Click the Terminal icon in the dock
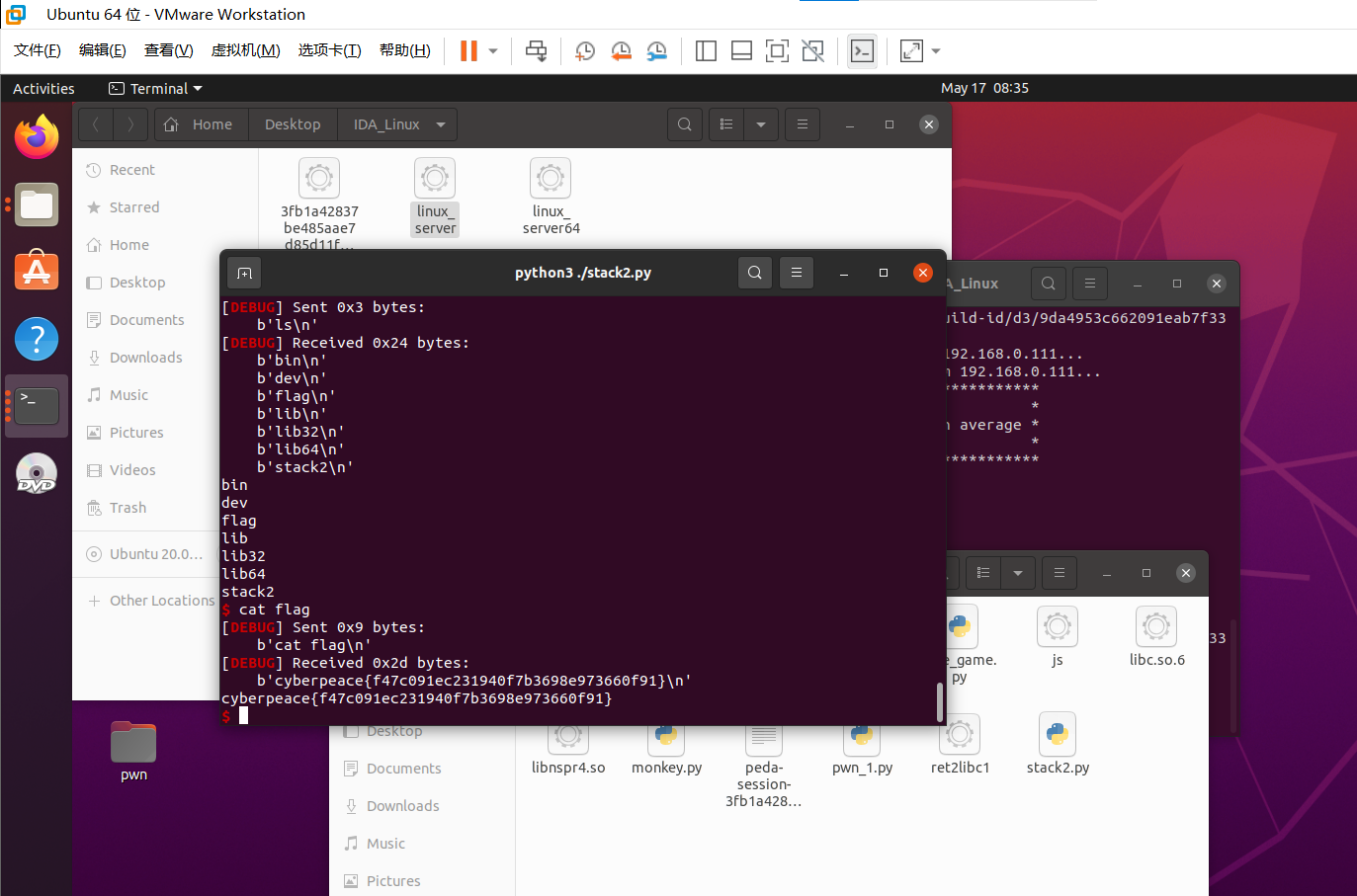The width and height of the screenshot is (1357, 896). pos(37,406)
